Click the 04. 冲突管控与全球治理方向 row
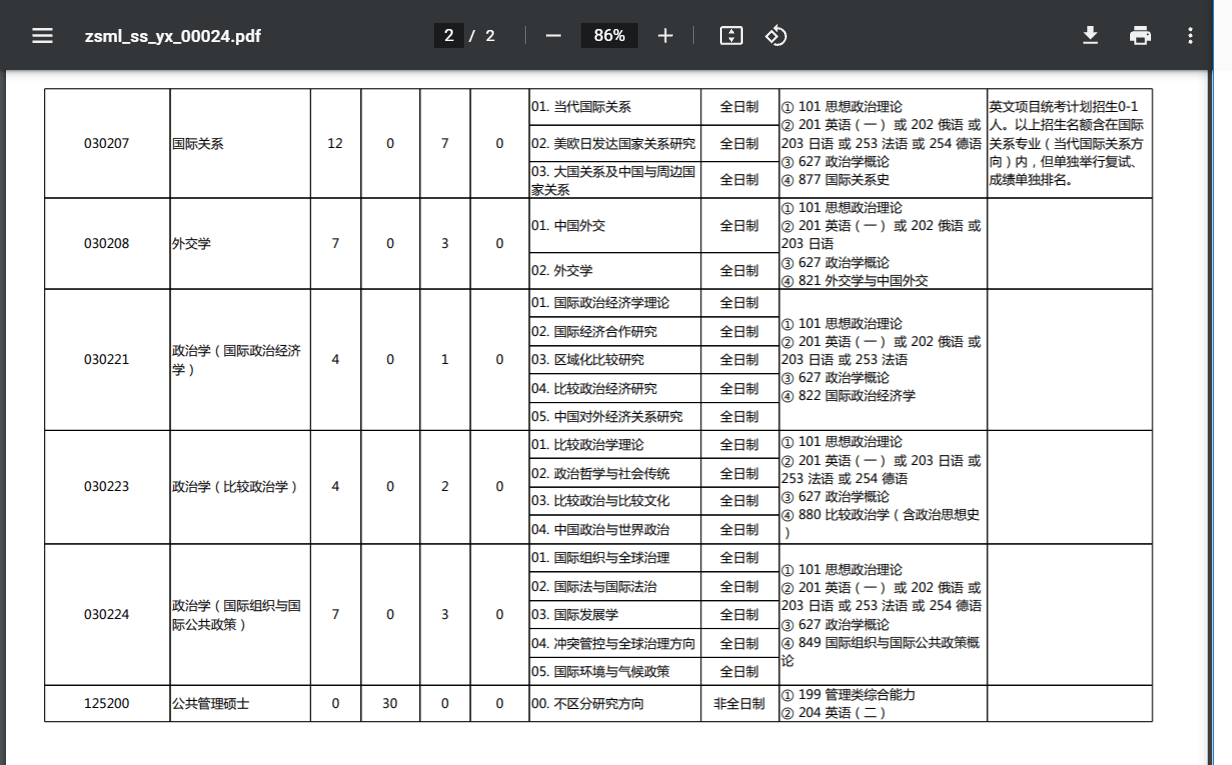The height and width of the screenshot is (765, 1232). tap(613, 643)
